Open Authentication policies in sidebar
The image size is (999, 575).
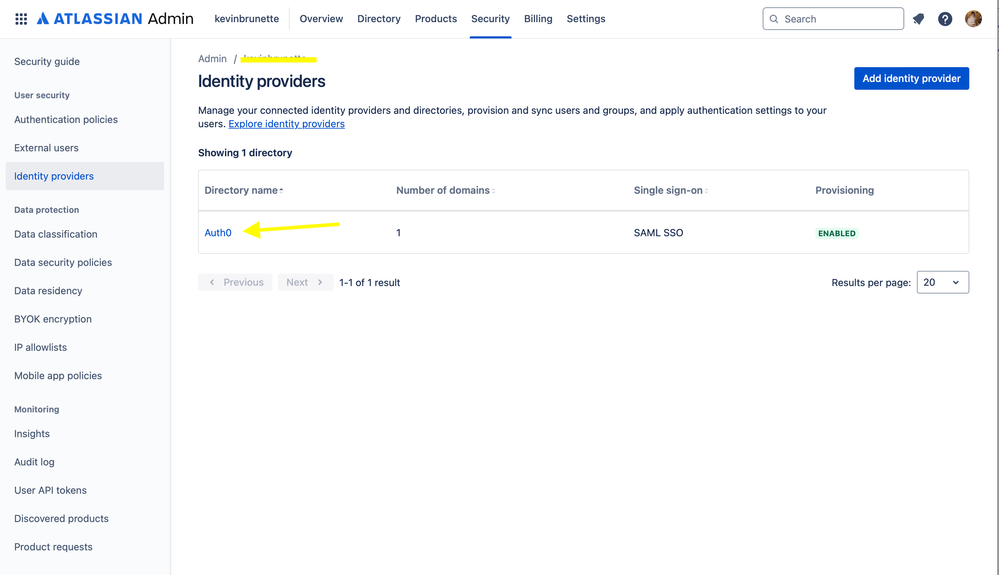pyautogui.click(x=66, y=120)
